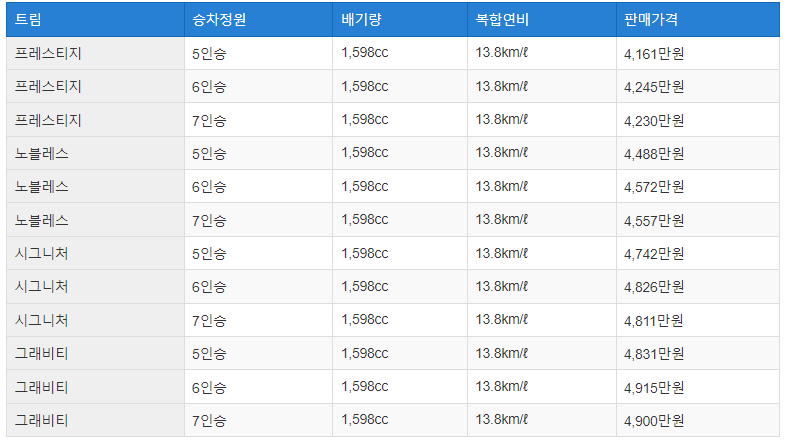The width and height of the screenshot is (787, 443).
Task: Select 7인승 in the 4,230만원 row
Action: click(x=209, y=120)
